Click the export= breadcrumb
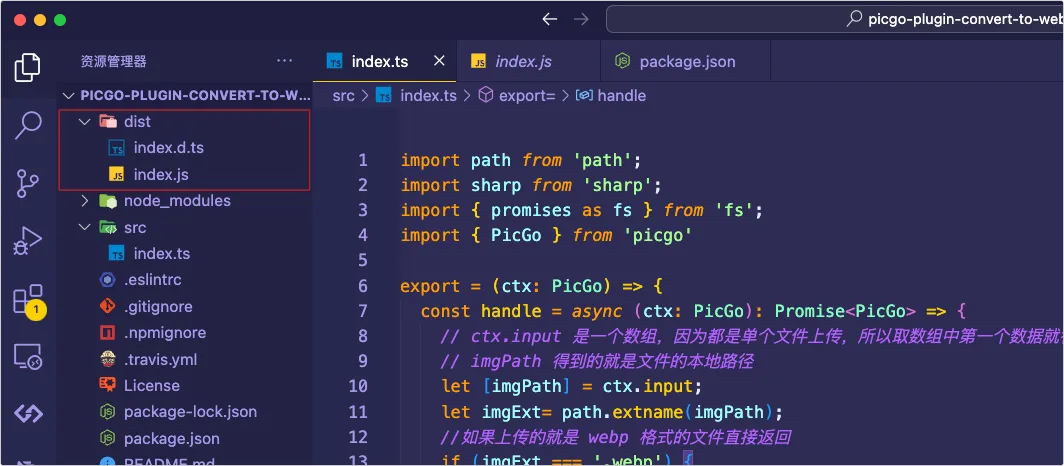The width and height of the screenshot is (1064, 466). click(517, 96)
